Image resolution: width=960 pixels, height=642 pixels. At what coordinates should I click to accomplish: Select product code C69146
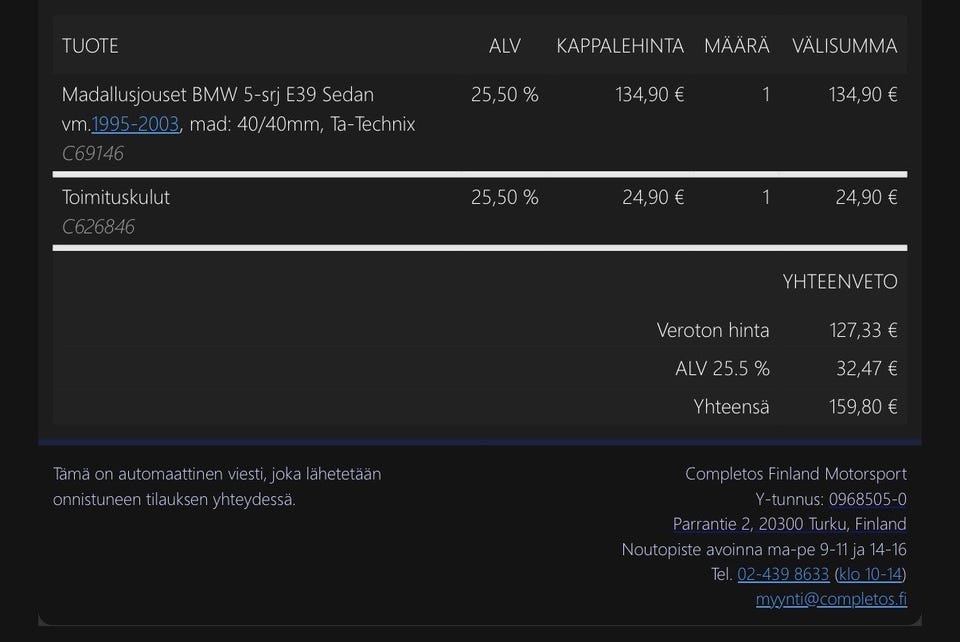point(92,153)
